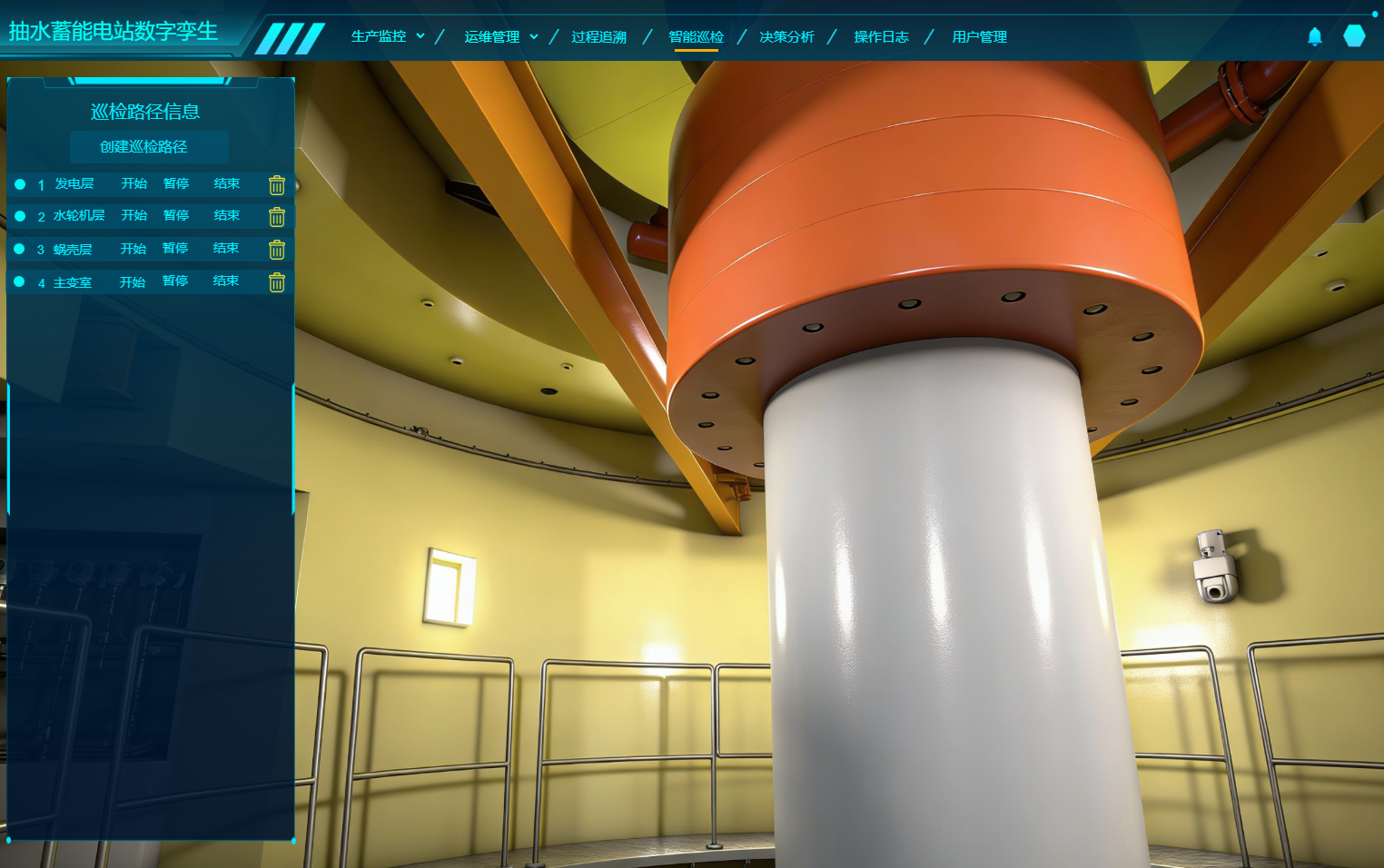Expand the 运维管理 dropdown arrow
The image size is (1384, 868).
pyautogui.click(x=534, y=36)
